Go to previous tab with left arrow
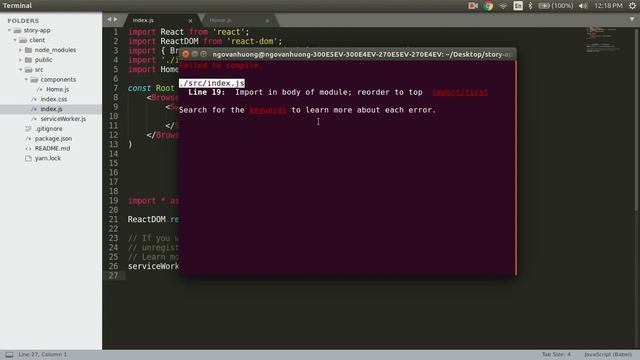This screenshot has height=360, width=640. tap(109, 19)
